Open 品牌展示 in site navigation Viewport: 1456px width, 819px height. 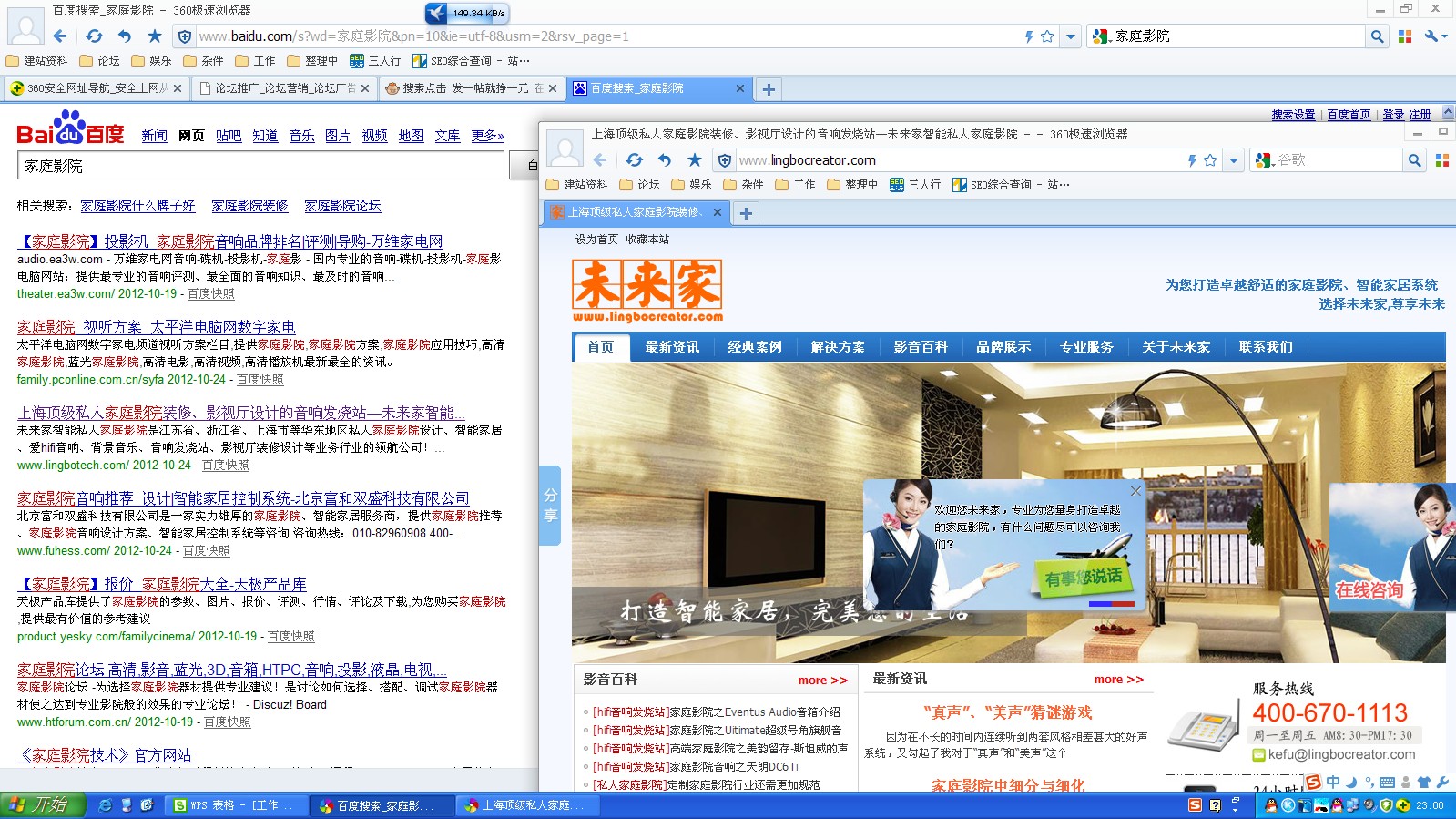coord(1003,347)
